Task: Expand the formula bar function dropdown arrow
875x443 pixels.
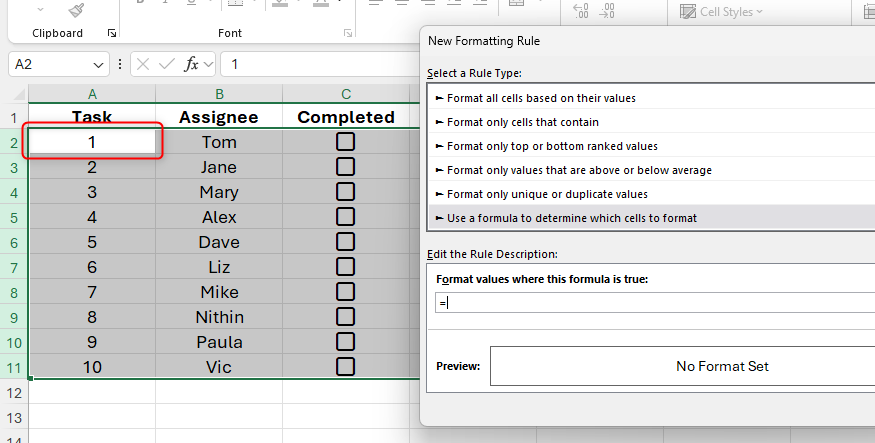Action: pyautogui.click(x=209, y=64)
